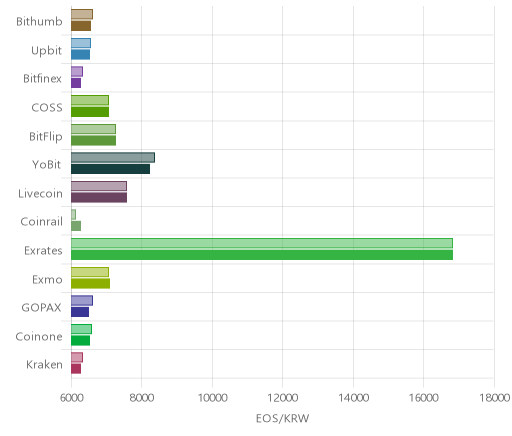Select the navy GOPAX lower bar
This screenshot has height=436, width=512.
(80, 312)
